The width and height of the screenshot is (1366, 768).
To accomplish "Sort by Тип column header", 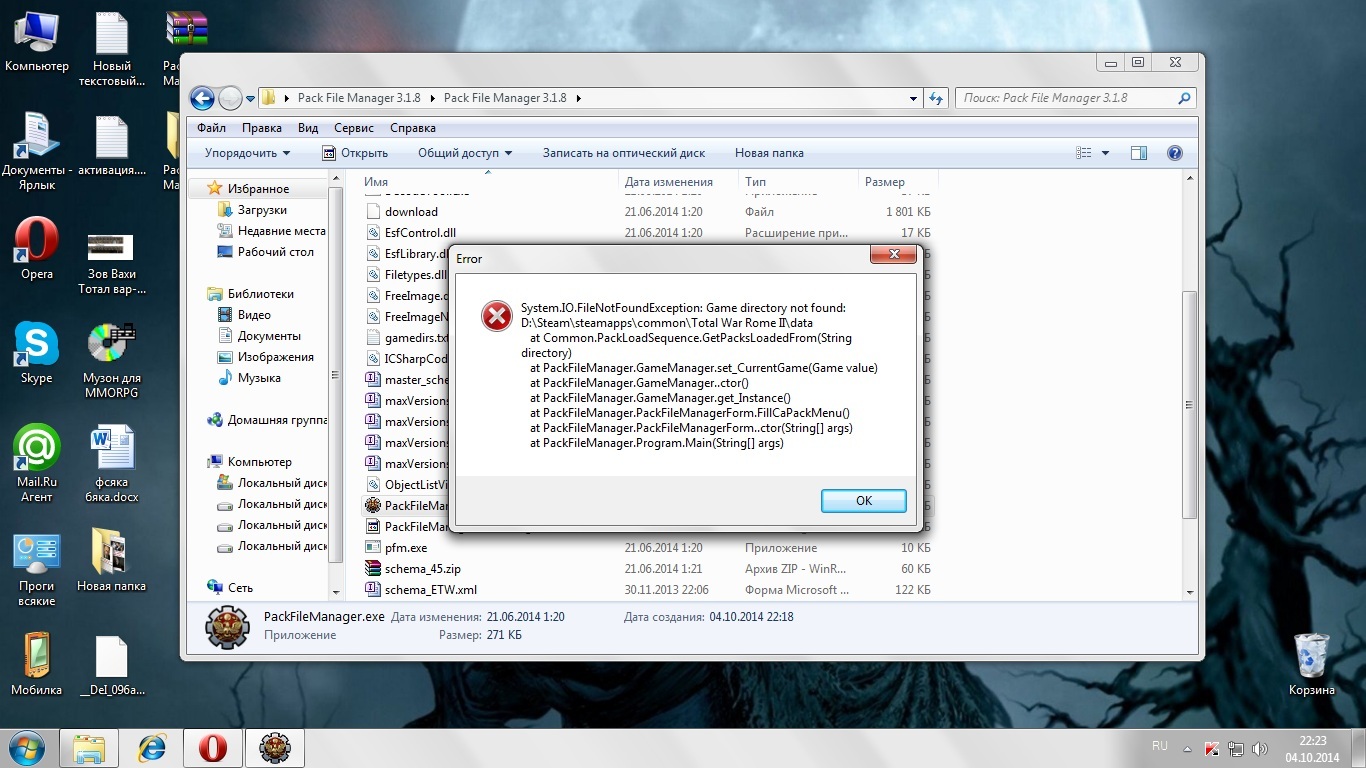I will pos(755,182).
